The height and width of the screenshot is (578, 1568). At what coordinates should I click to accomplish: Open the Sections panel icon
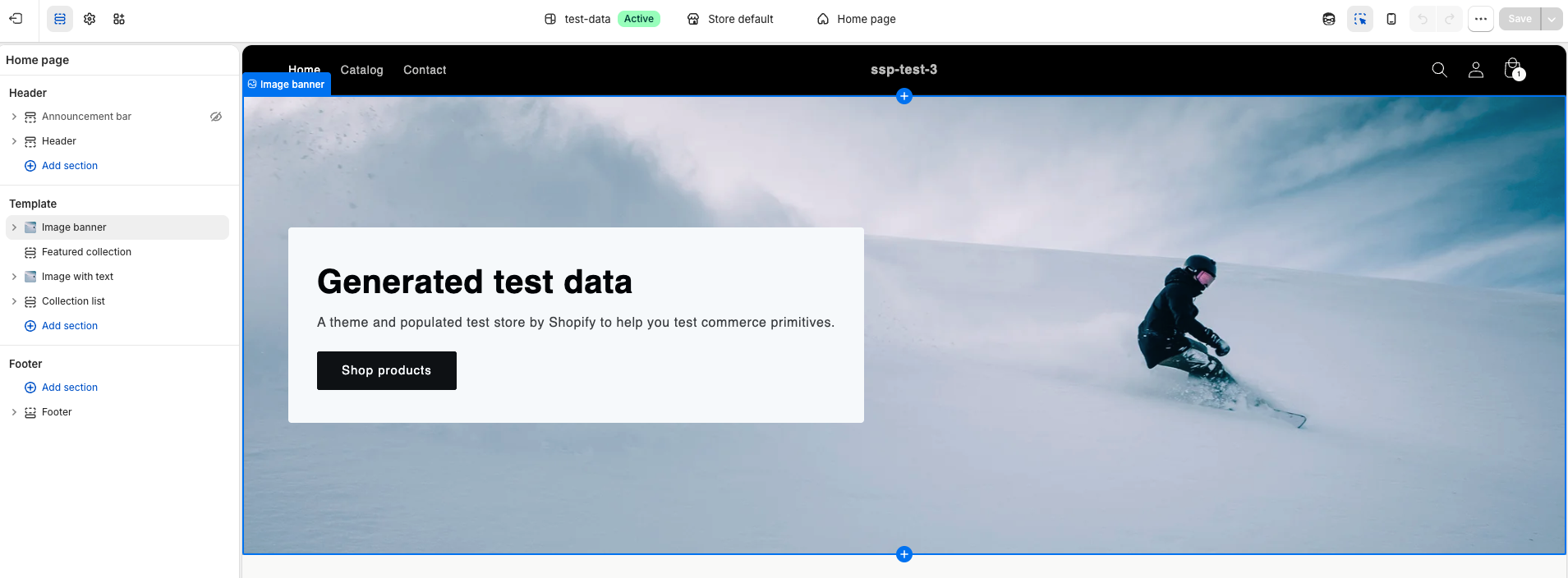pyautogui.click(x=60, y=19)
